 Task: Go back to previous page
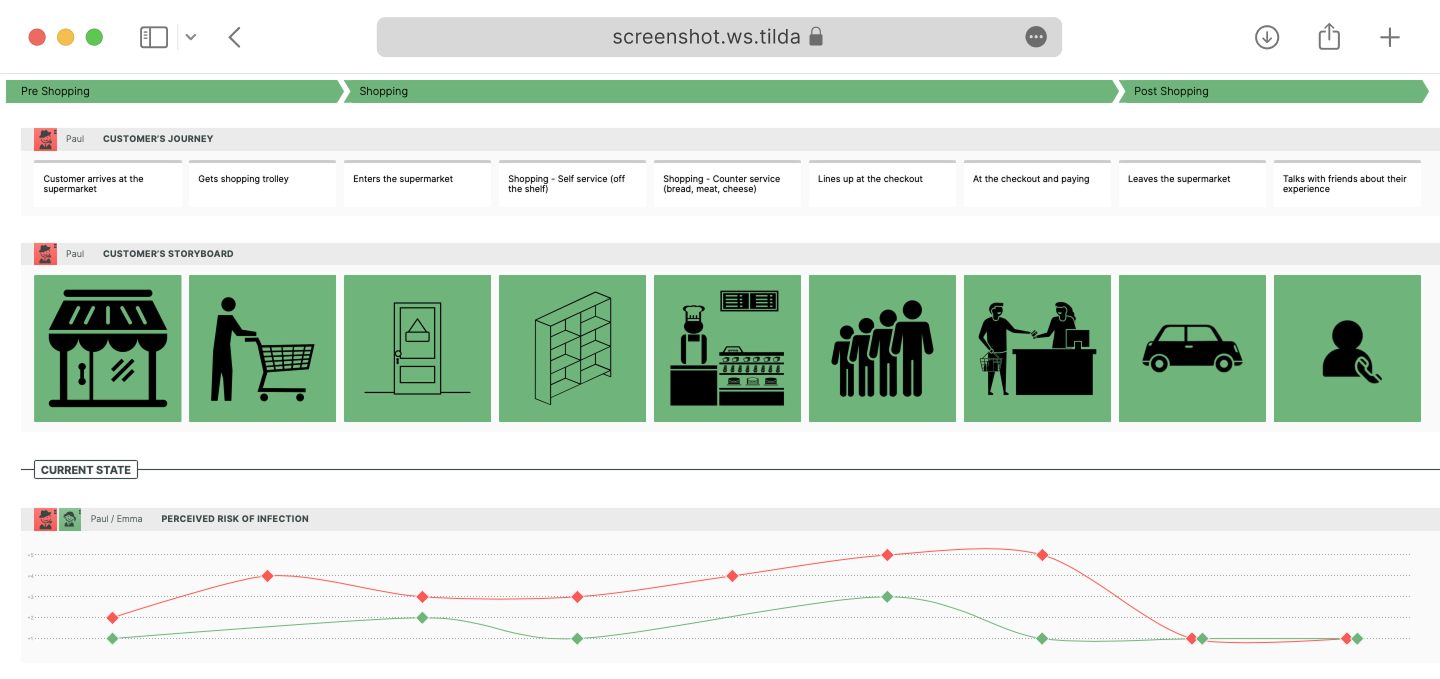[x=234, y=37]
